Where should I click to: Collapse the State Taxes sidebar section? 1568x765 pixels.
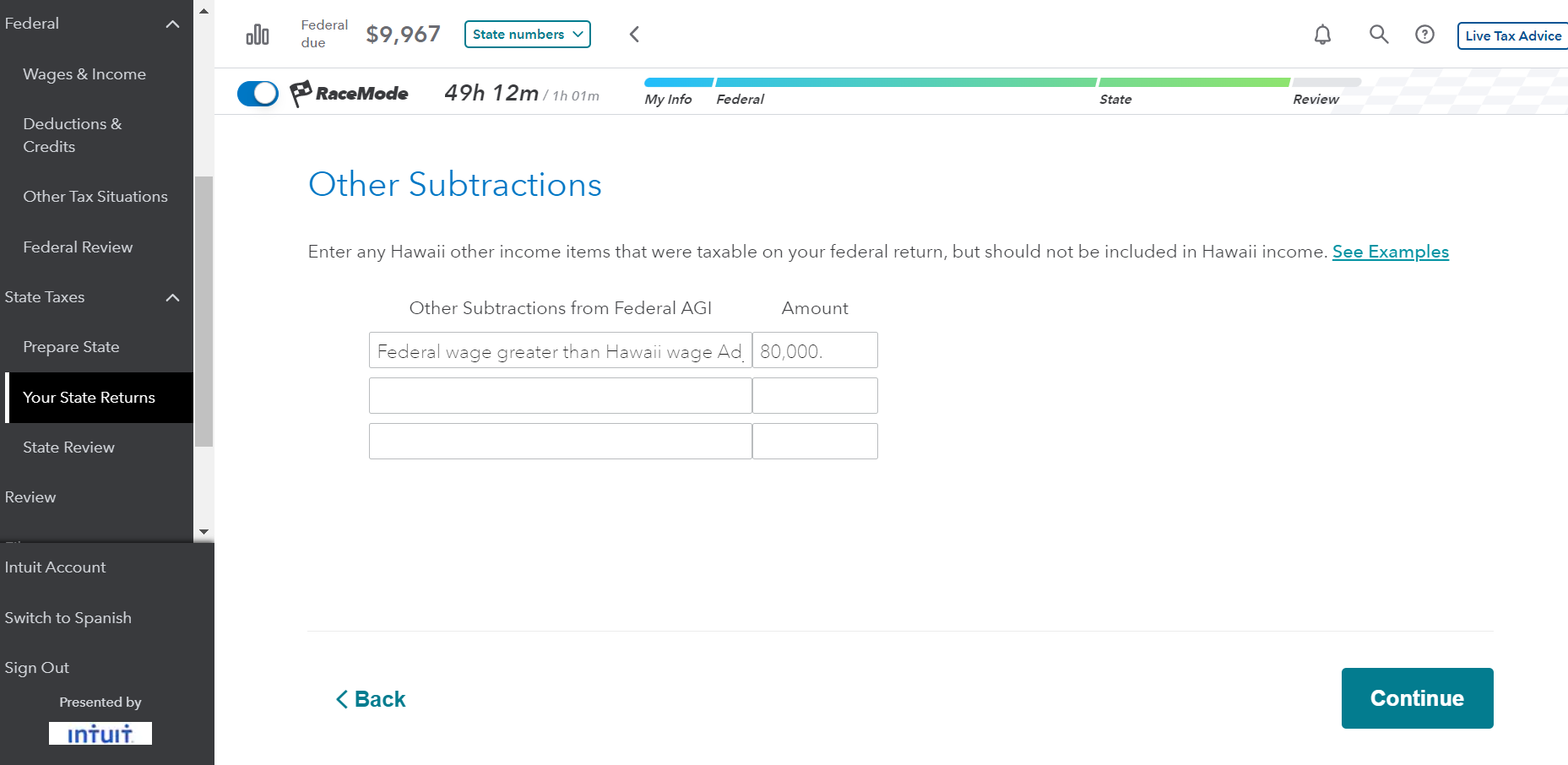point(173,297)
